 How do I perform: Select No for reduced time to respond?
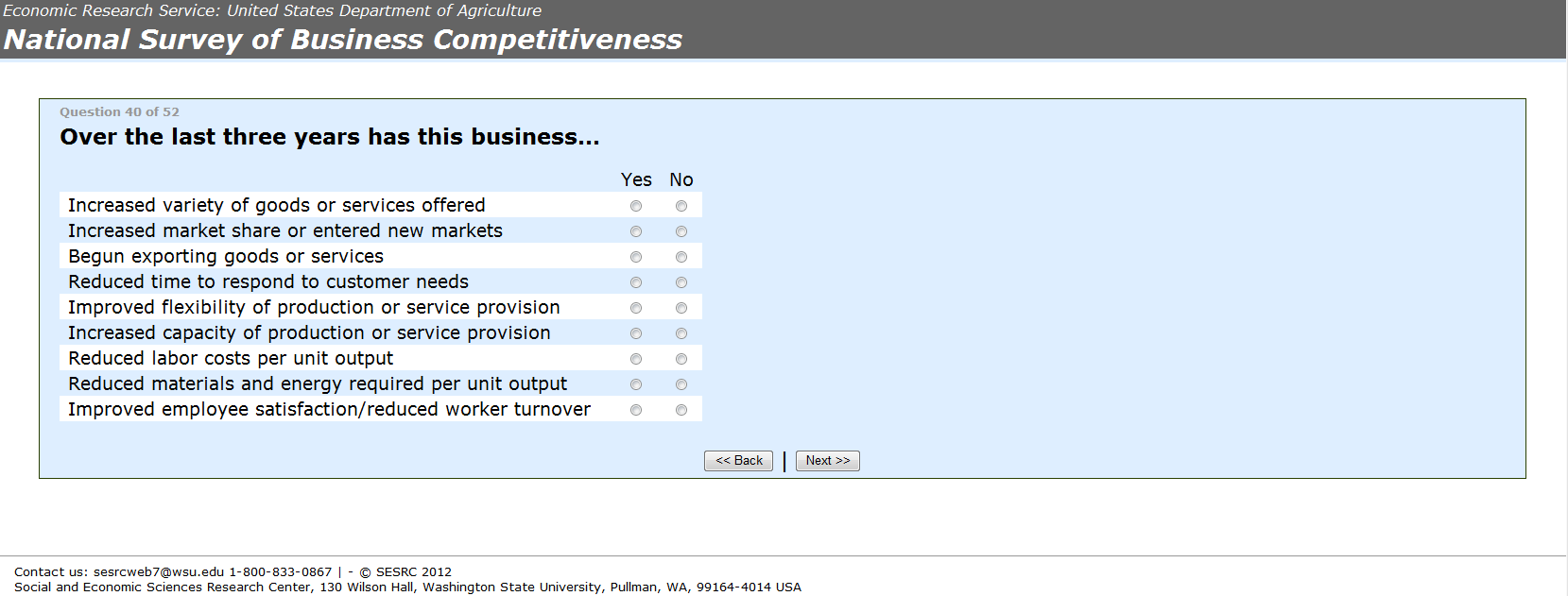[x=681, y=282]
